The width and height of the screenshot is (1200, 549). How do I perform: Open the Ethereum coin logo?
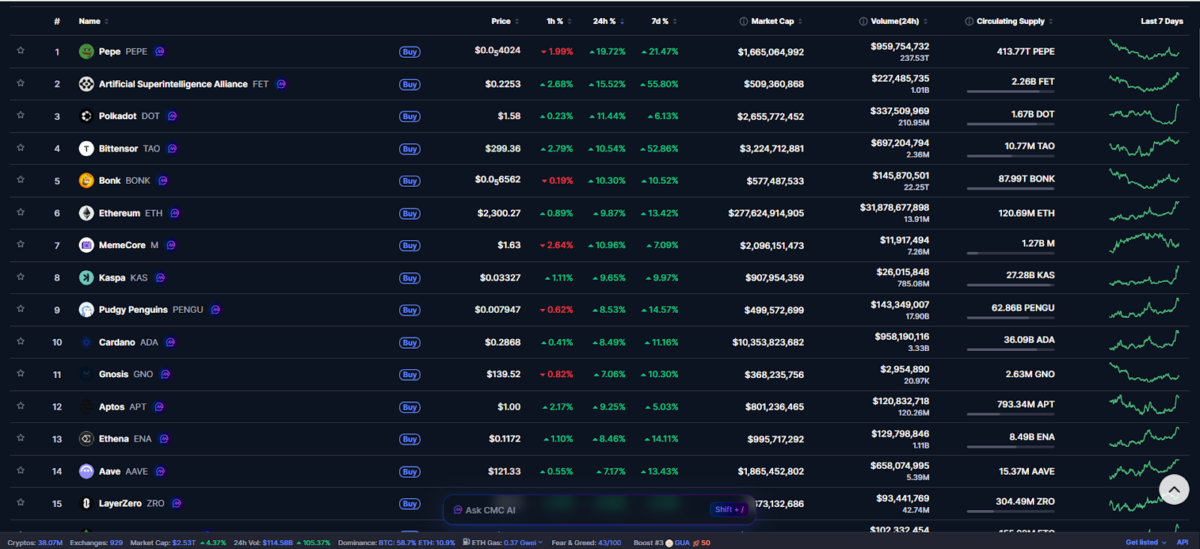86,213
